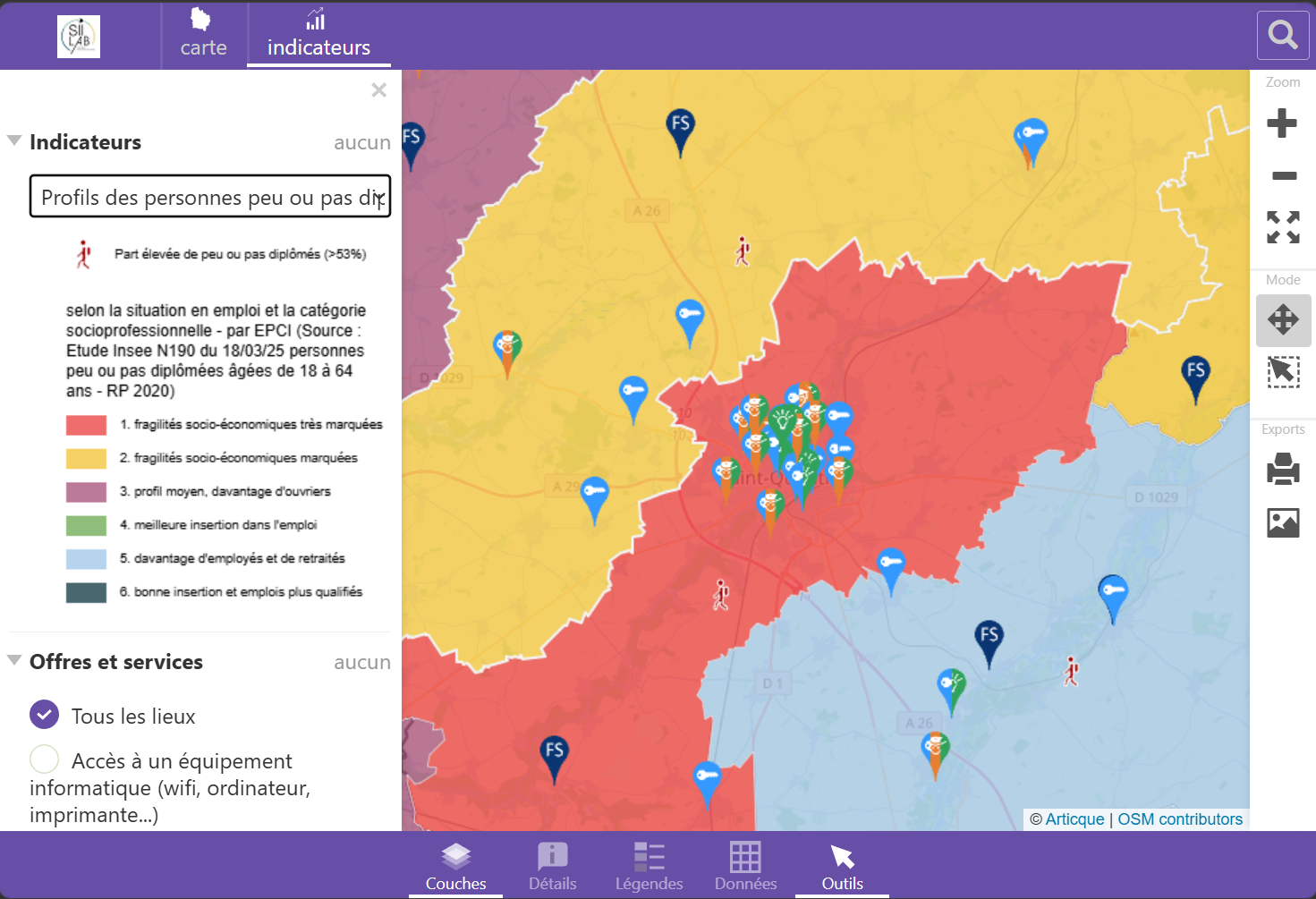Clear indicators with aucun link
This screenshot has height=899, width=1316.
362,142
